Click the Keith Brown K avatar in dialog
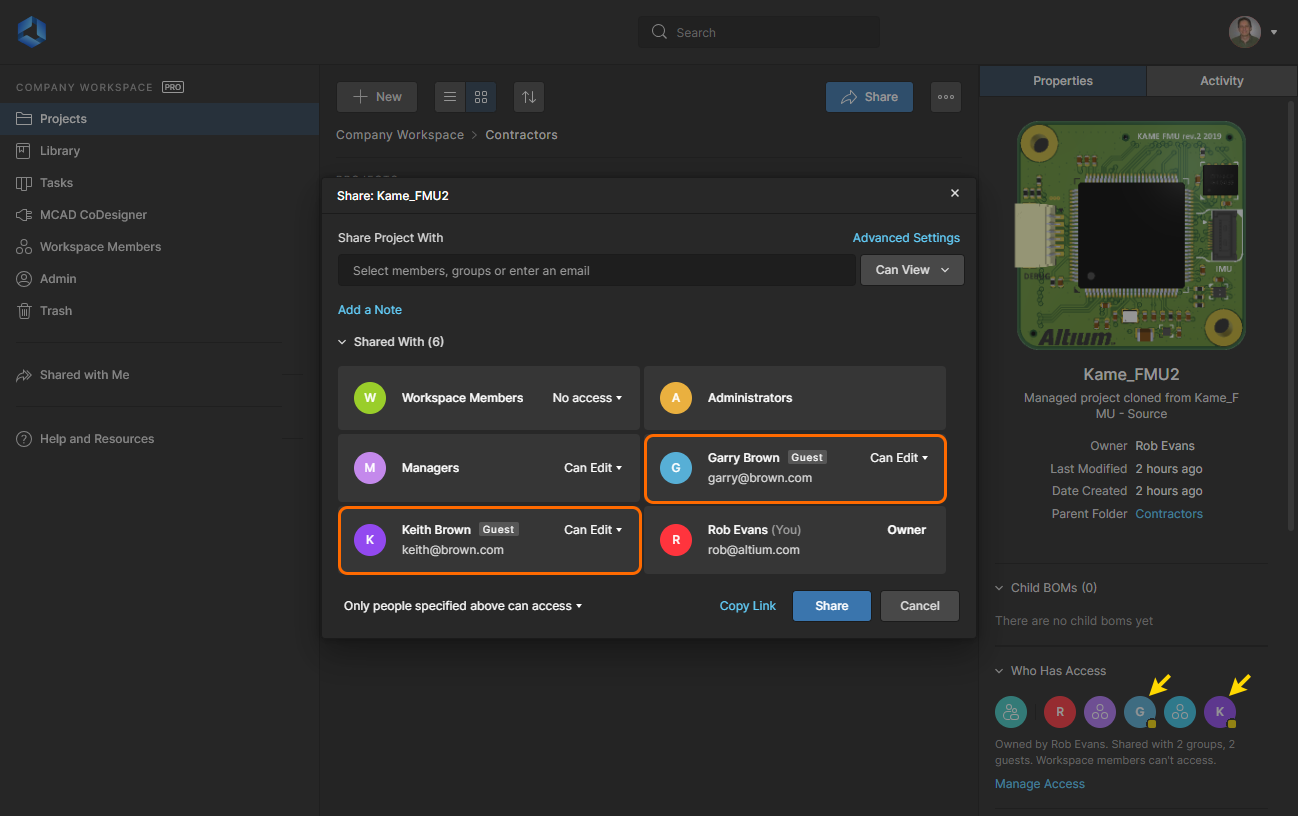Viewport: 1298px width, 816px height. [x=370, y=540]
